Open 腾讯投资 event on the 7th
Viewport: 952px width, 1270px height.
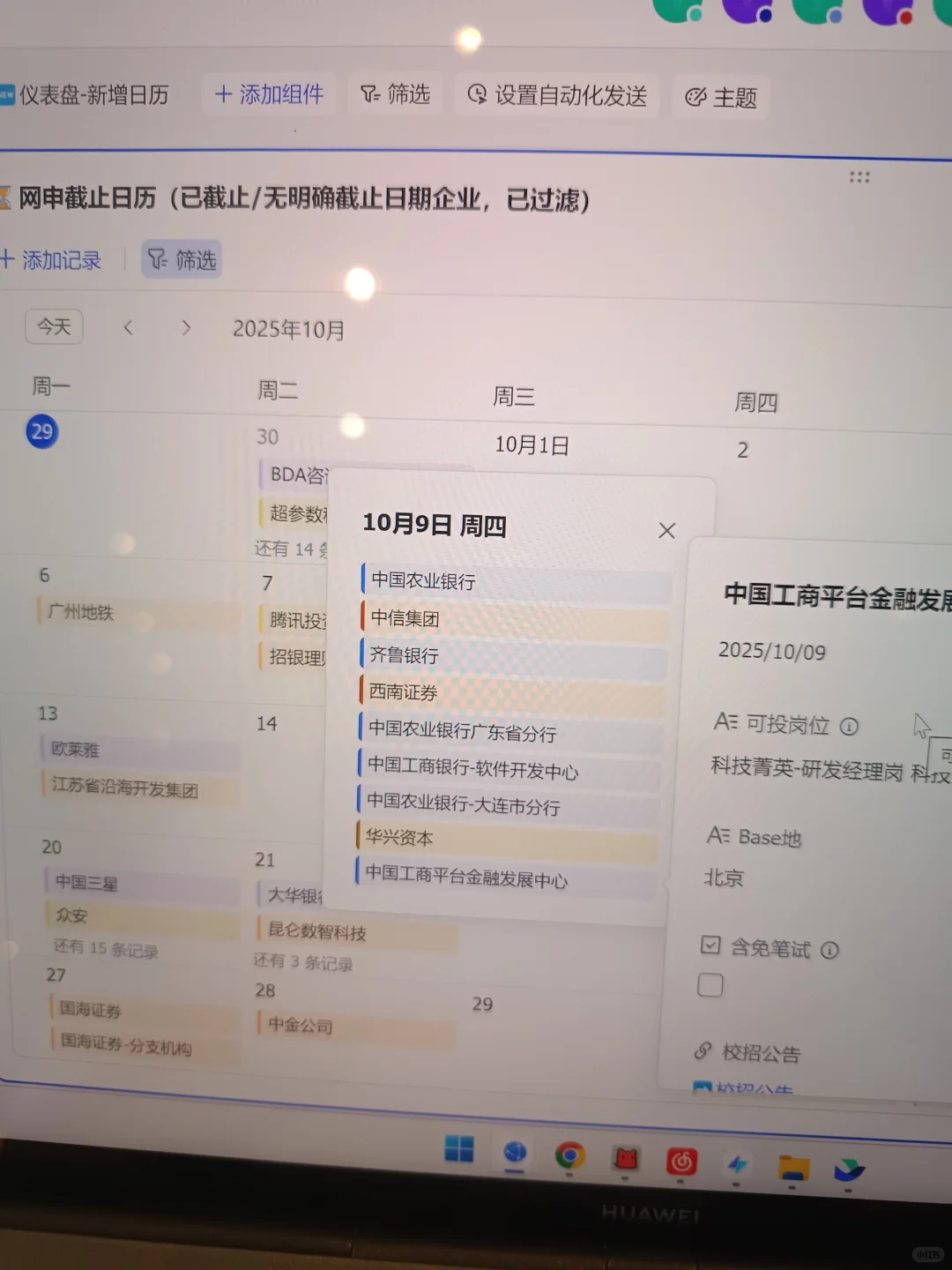click(x=294, y=621)
